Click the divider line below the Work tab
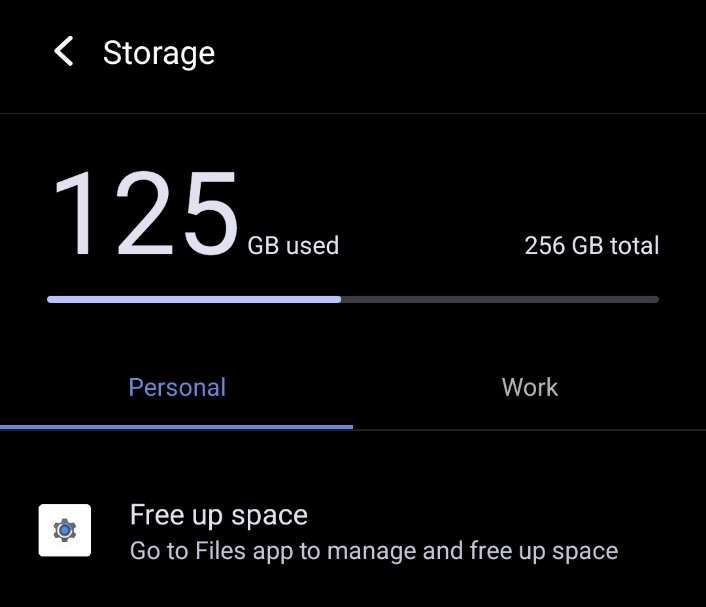 [529, 430]
